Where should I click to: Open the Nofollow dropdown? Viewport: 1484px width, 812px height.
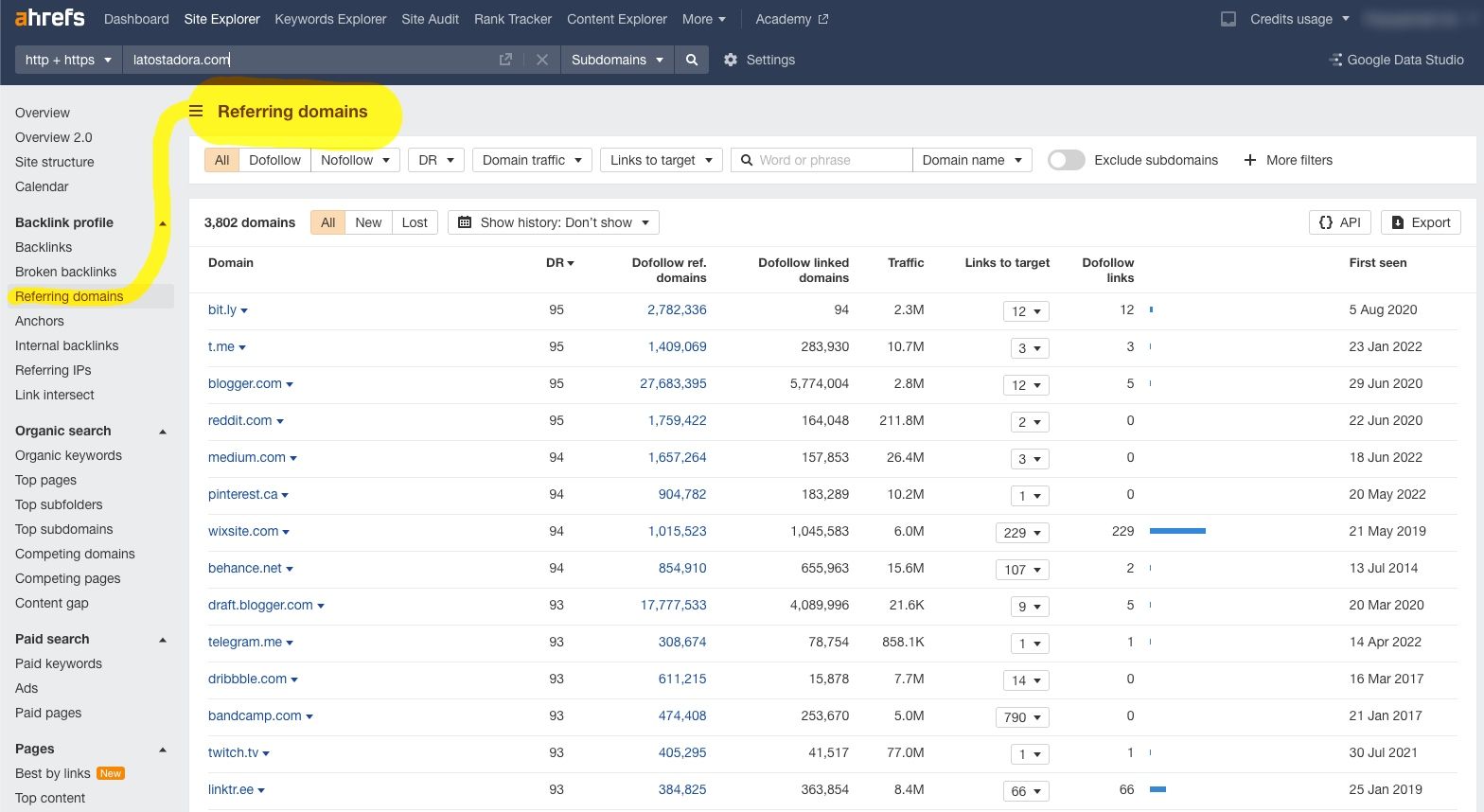coord(356,160)
